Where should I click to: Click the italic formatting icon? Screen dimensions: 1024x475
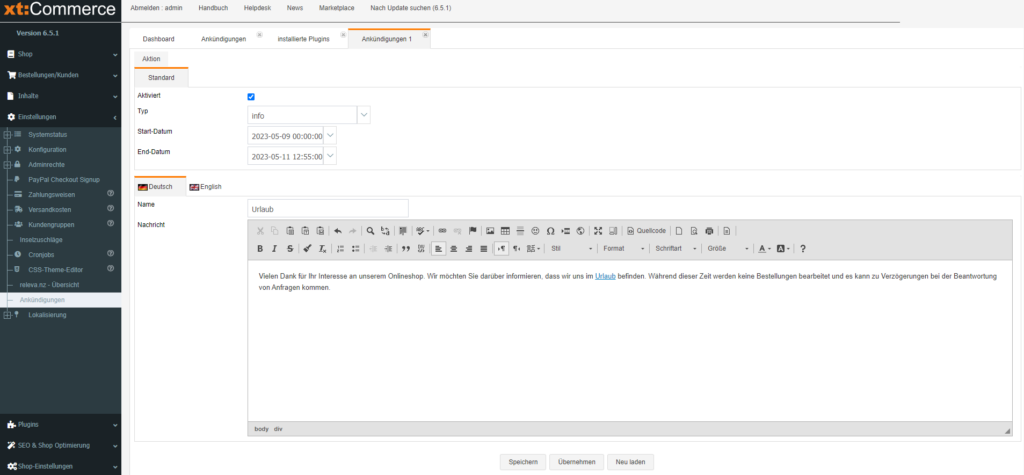click(275, 248)
